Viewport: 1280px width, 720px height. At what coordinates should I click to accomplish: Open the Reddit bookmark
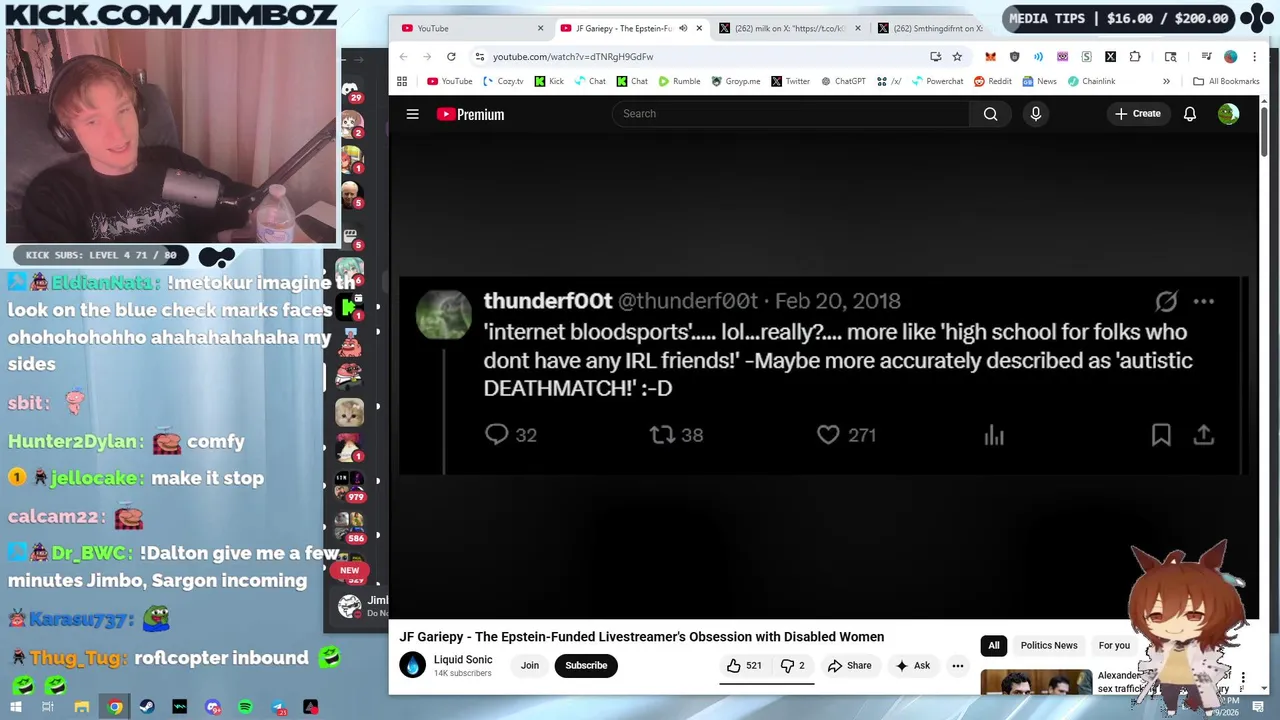(x=992, y=81)
